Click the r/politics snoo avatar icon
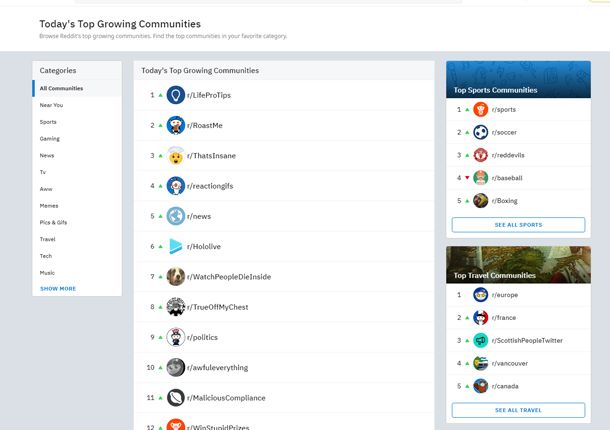The width and height of the screenshot is (610, 430). point(175,337)
